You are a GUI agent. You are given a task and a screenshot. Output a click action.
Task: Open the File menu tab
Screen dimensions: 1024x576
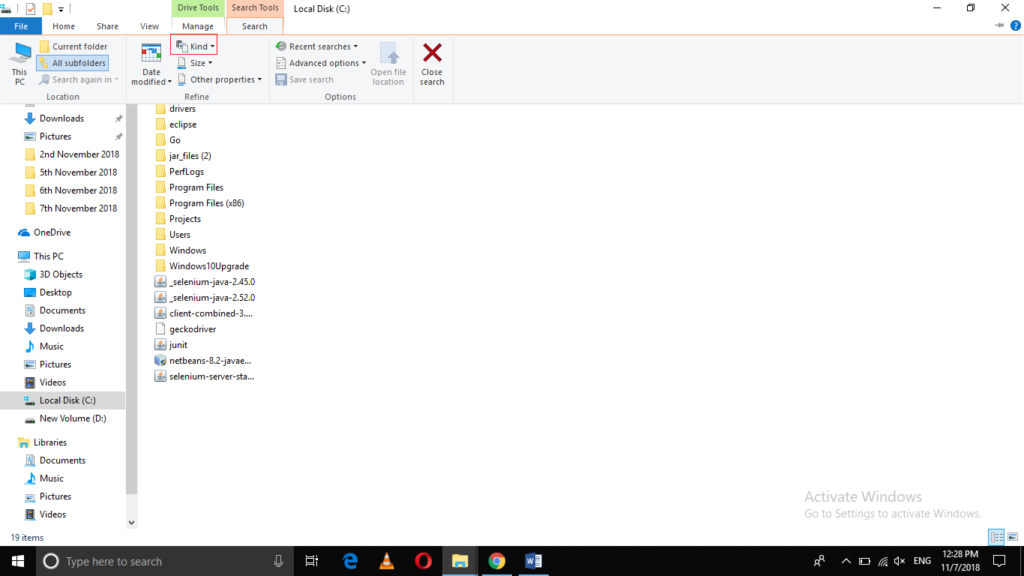[x=20, y=26]
